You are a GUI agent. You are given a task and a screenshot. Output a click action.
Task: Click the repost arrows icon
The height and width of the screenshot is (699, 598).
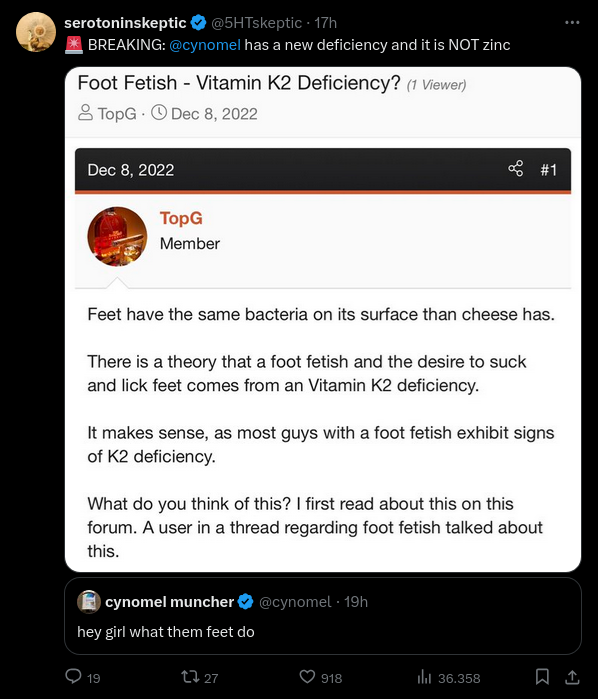coord(190,677)
